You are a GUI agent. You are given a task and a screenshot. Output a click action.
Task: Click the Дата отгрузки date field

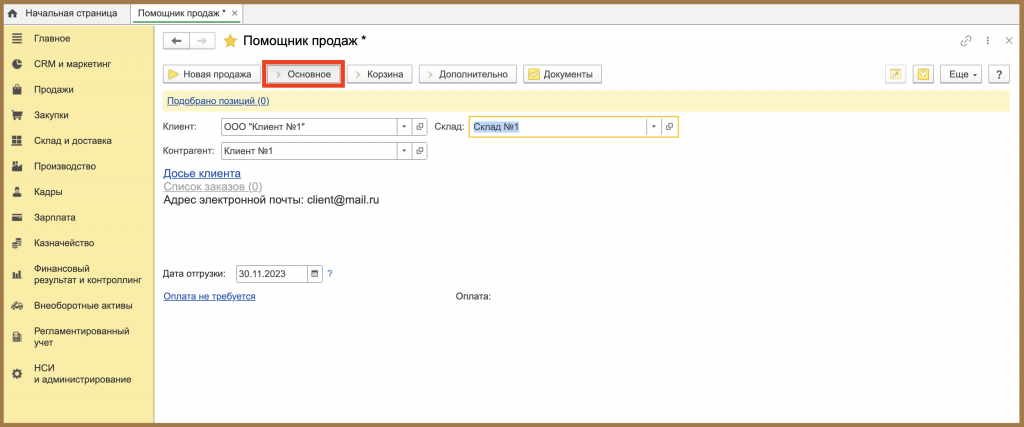point(272,274)
